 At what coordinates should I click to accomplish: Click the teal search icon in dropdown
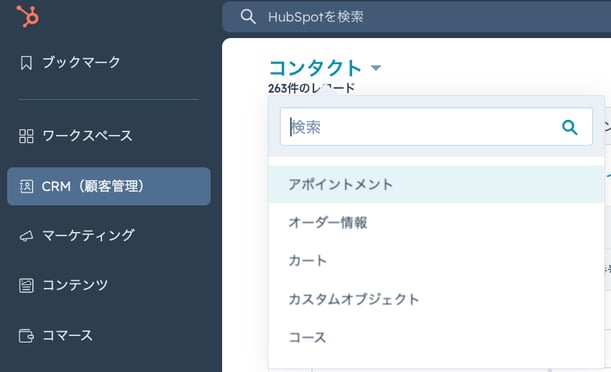tap(569, 127)
